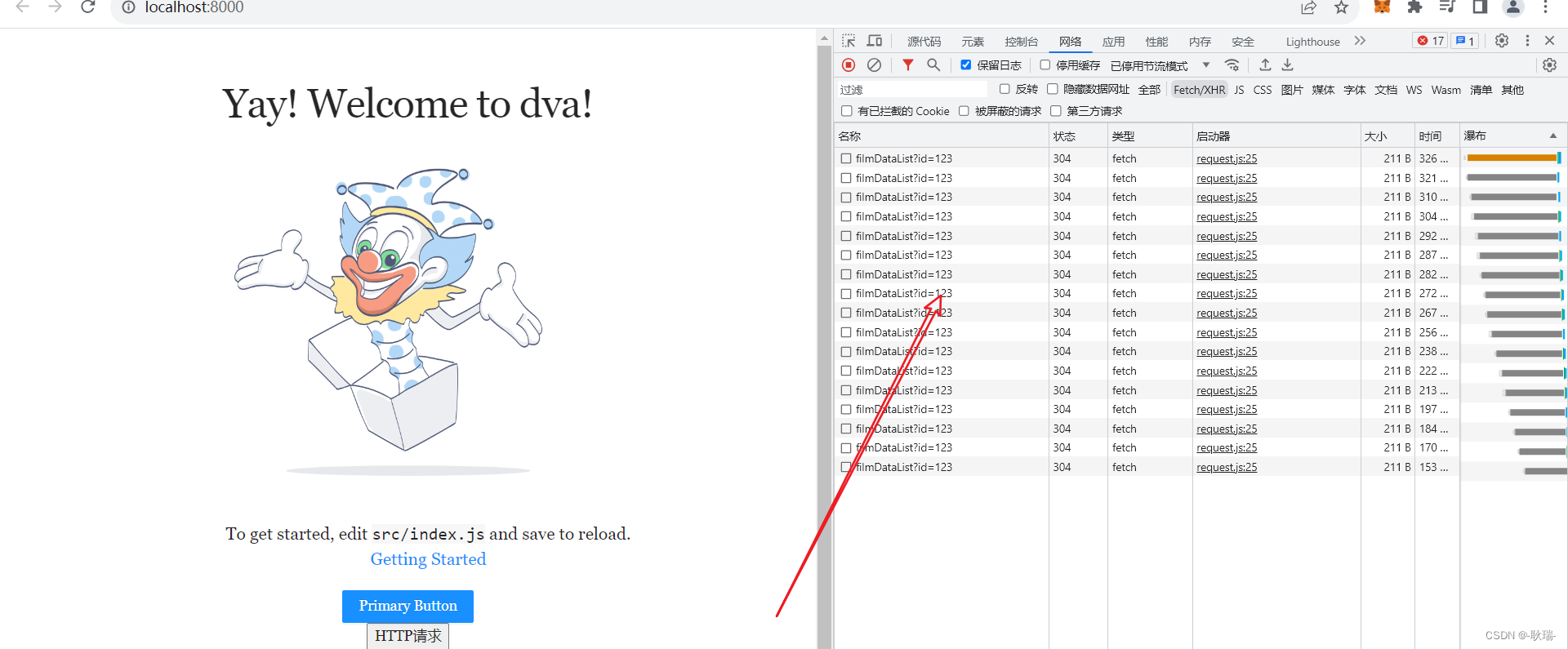Share this page from the address bar

(x=1309, y=7)
